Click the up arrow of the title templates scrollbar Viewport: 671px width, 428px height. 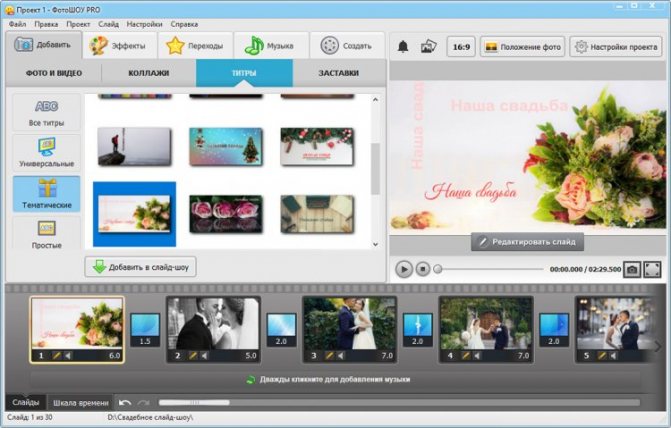[375, 100]
